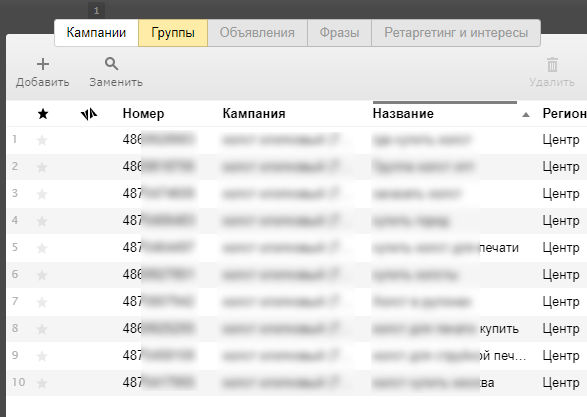Click the Добавить plus icon
The height and width of the screenshot is (417, 587).
[x=43, y=64]
